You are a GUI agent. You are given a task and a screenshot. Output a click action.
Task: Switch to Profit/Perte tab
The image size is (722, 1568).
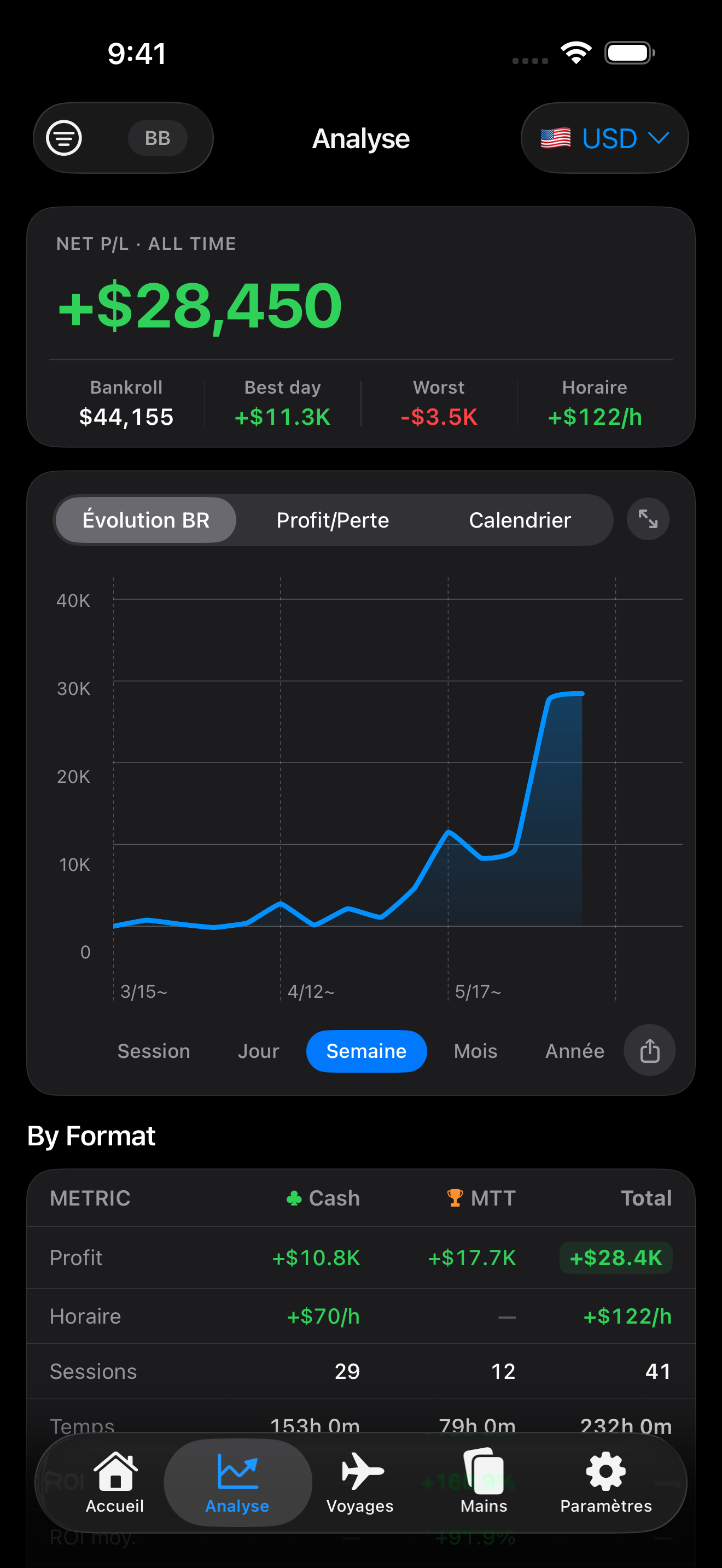pos(333,520)
